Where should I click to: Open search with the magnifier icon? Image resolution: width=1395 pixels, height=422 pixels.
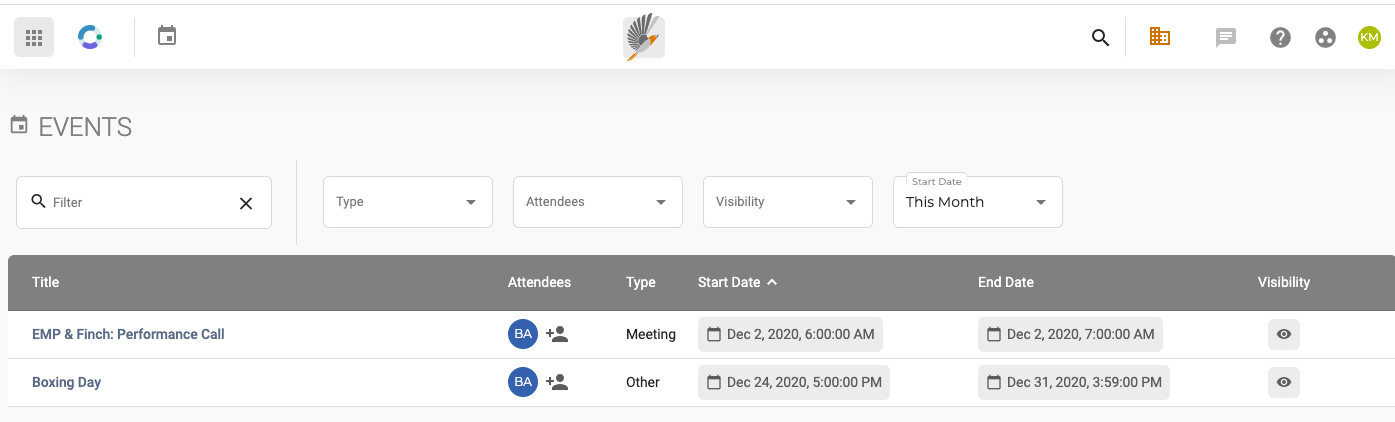[1100, 38]
